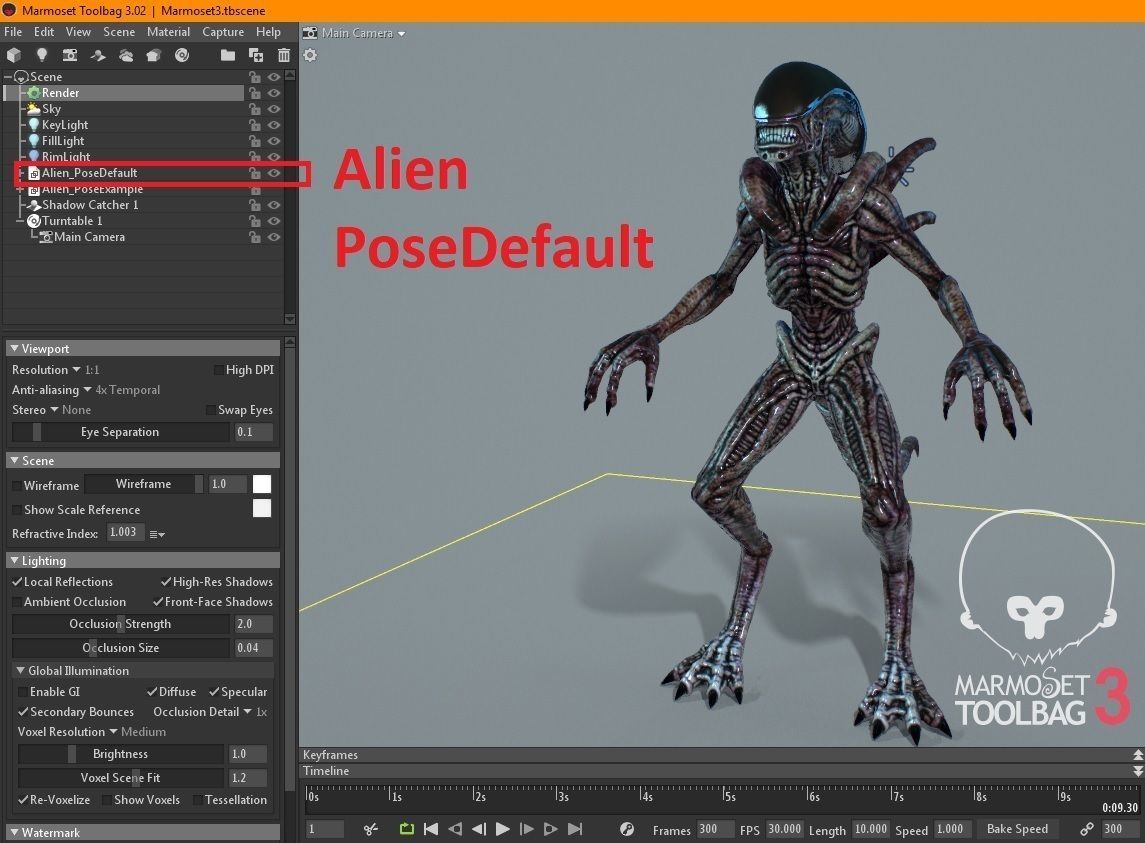
Task: Enable Ambient Occlusion checkbox
Action: pyautogui.click(x=17, y=602)
